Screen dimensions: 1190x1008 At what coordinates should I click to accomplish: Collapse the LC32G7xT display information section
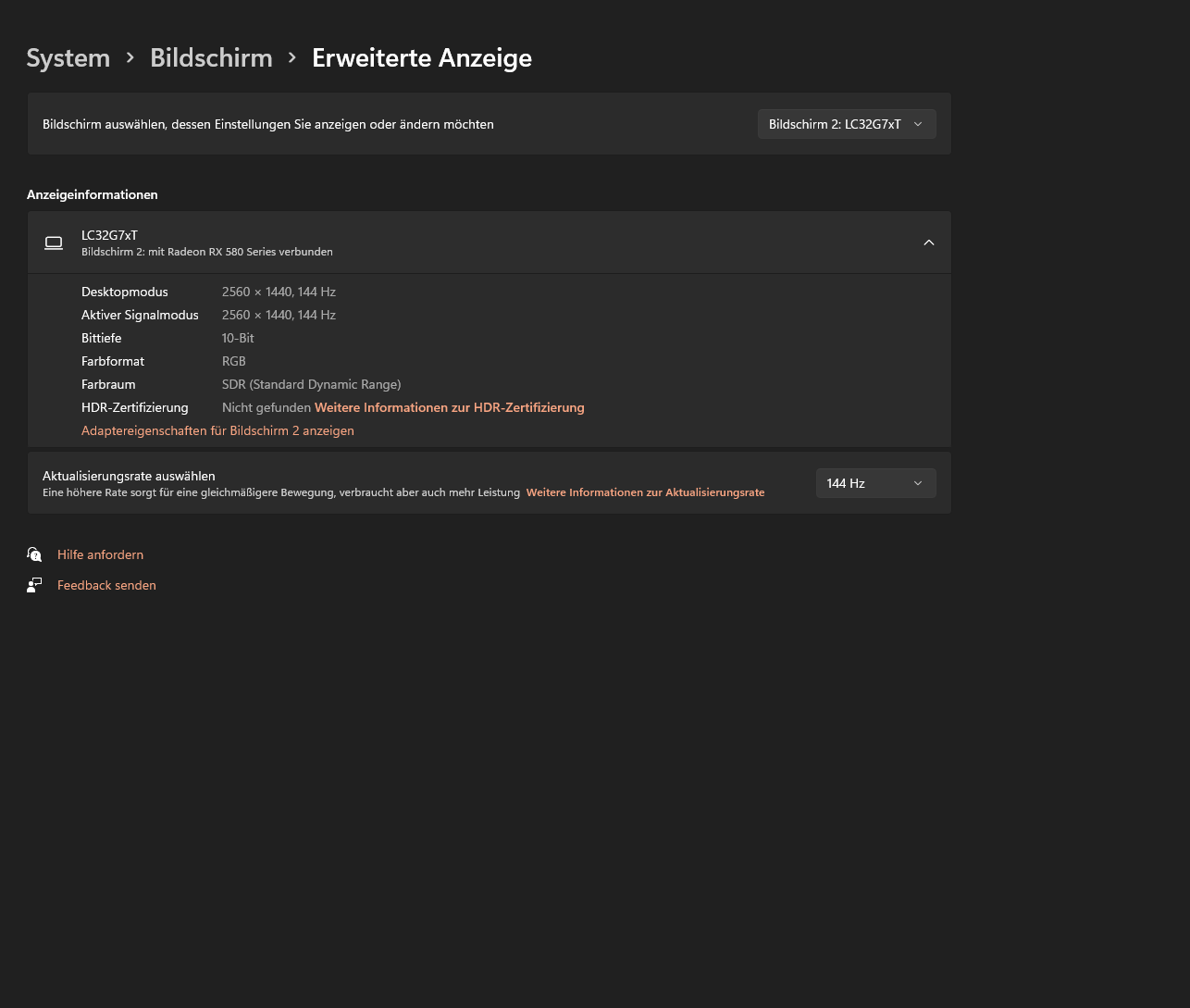tap(929, 243)
